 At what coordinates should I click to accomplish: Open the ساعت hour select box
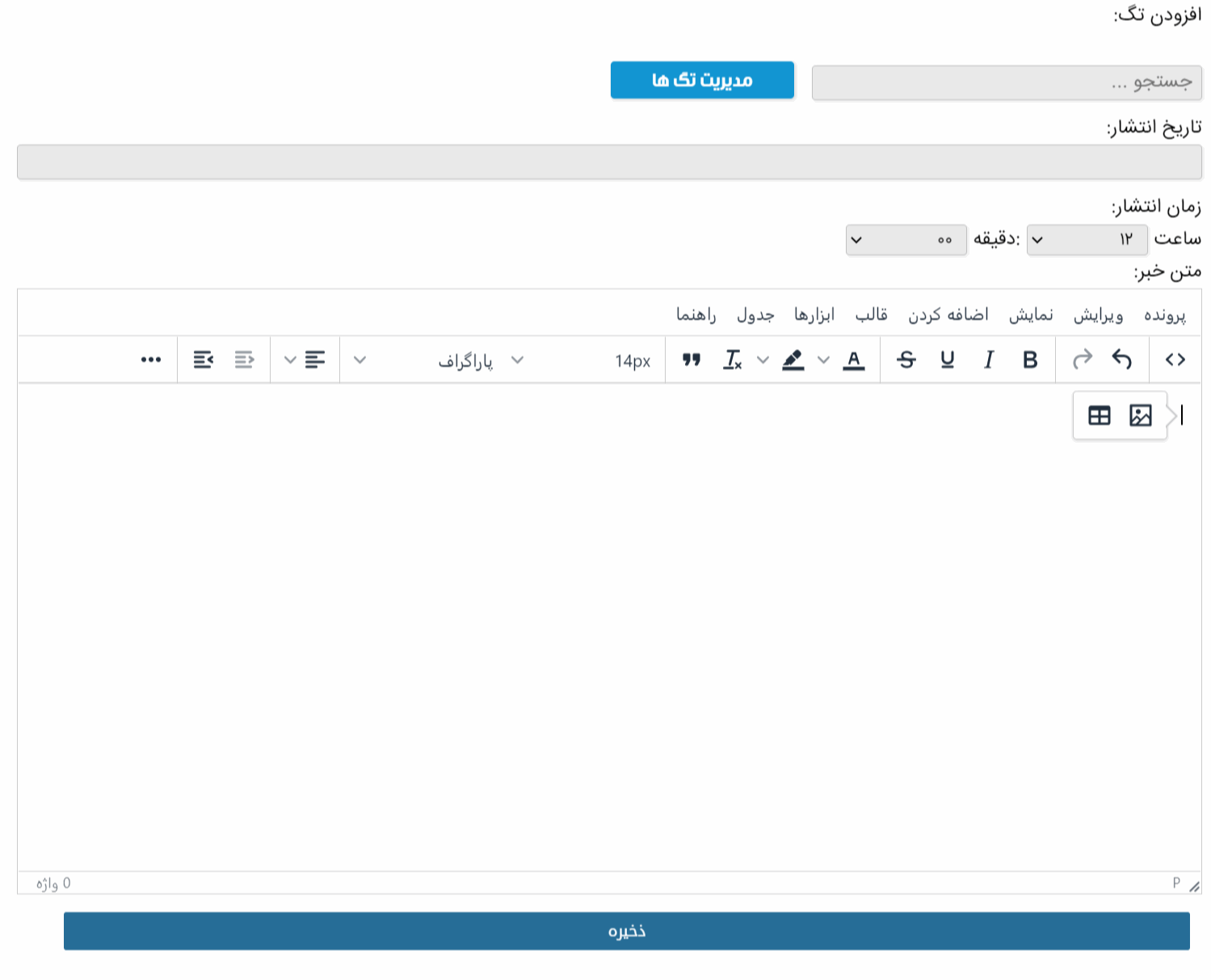1087,240
